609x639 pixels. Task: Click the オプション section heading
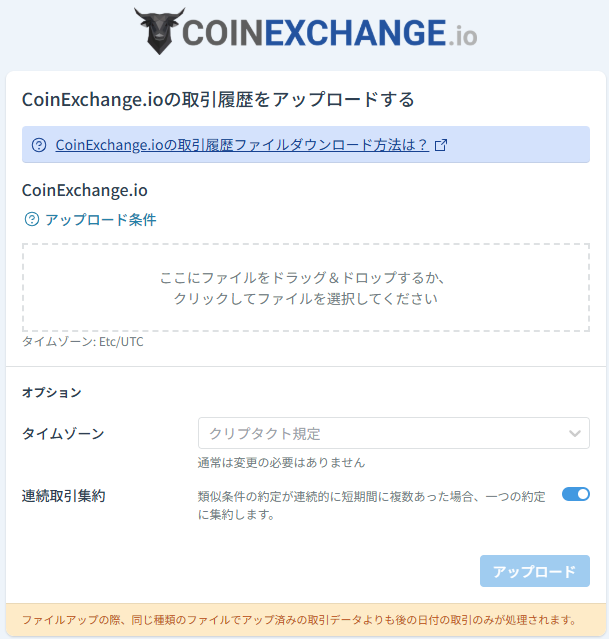point(52,392)
